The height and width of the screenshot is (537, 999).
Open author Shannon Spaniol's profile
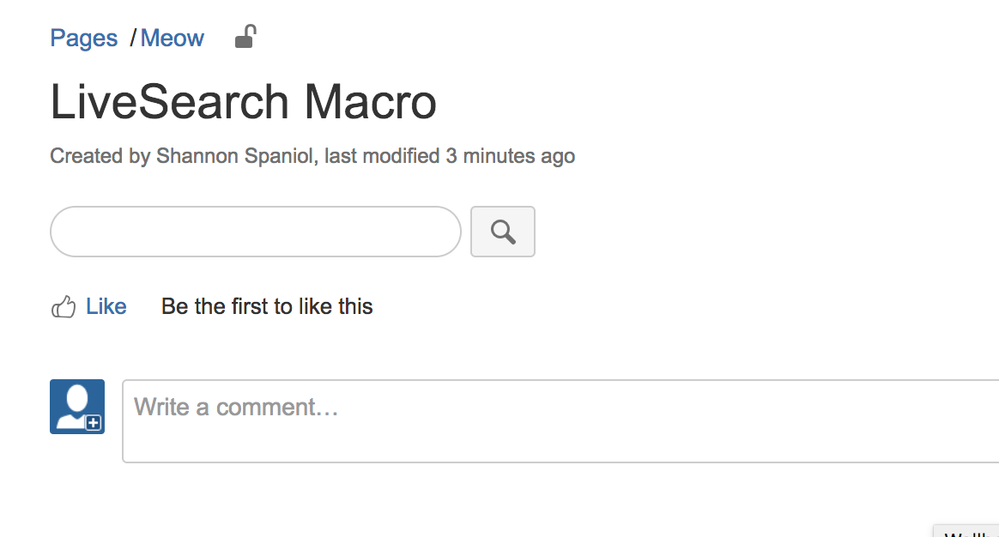click(x=234, y=156)
